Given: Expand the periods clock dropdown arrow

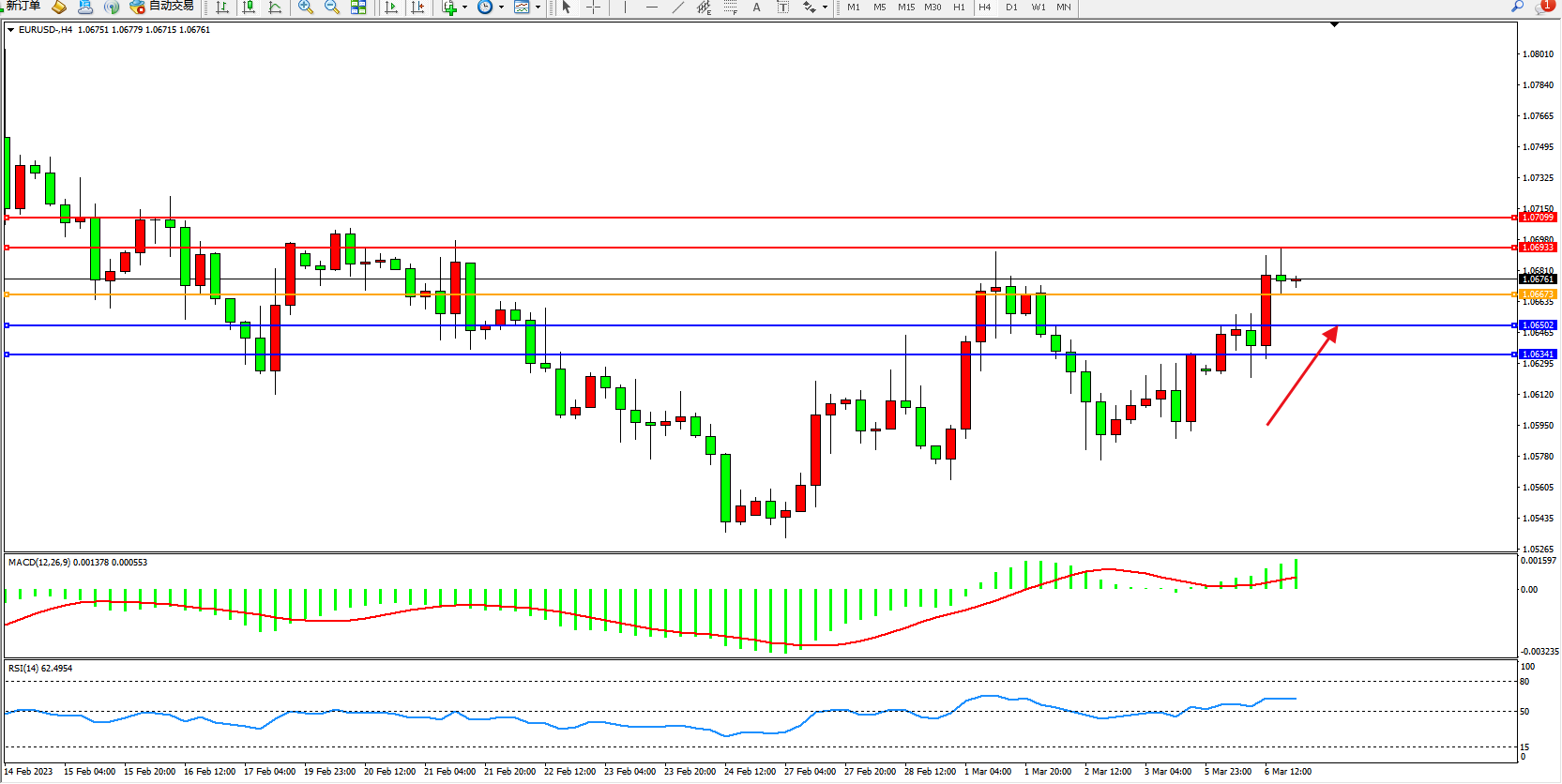Looking at the screenshot, I should click(501, 8).
